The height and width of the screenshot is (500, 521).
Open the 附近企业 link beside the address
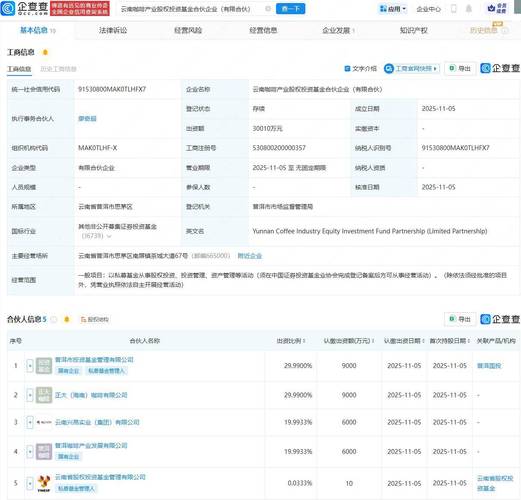(250, 256)
